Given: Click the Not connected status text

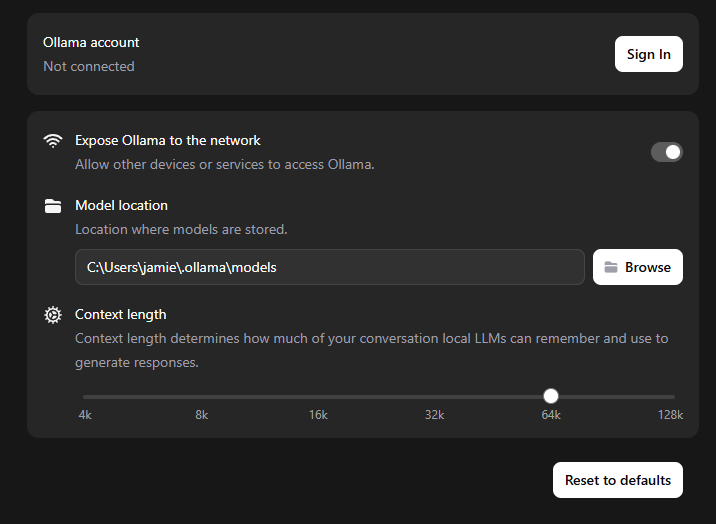Looking at the screenshot, I should [89, 66].
